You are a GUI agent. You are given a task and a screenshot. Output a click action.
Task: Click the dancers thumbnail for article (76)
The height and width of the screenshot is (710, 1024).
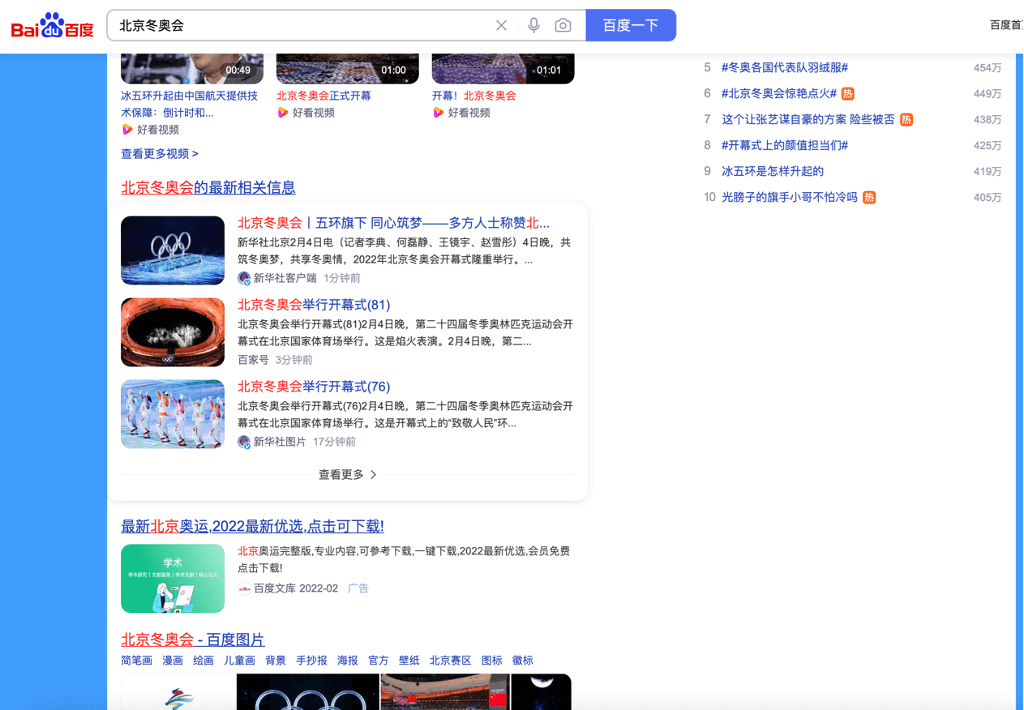pyautogui.click(x=172, y=414)
